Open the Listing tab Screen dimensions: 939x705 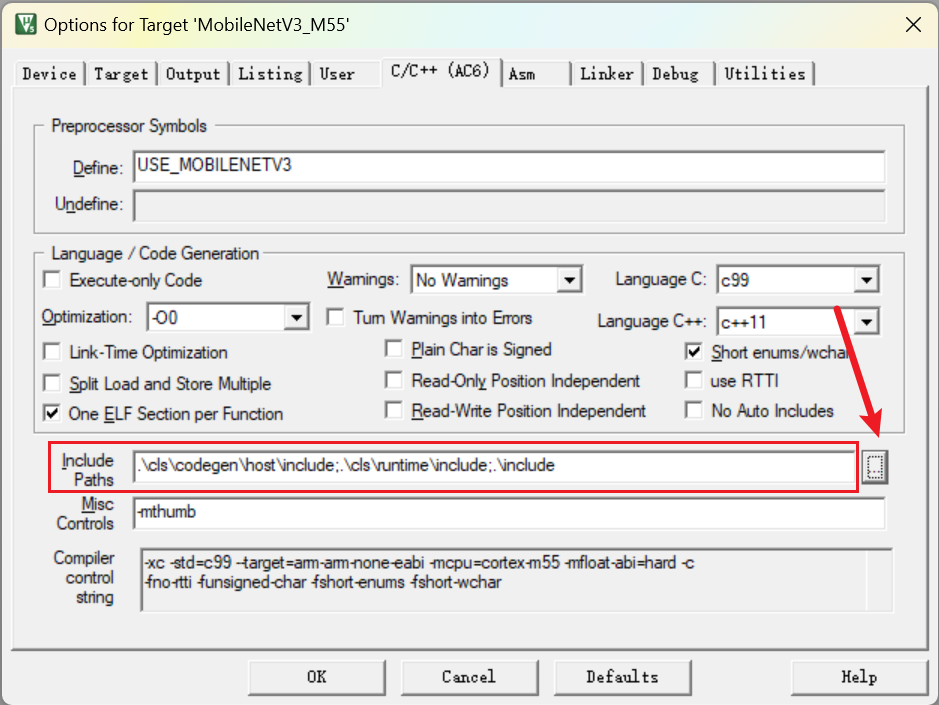pos(270,74)
